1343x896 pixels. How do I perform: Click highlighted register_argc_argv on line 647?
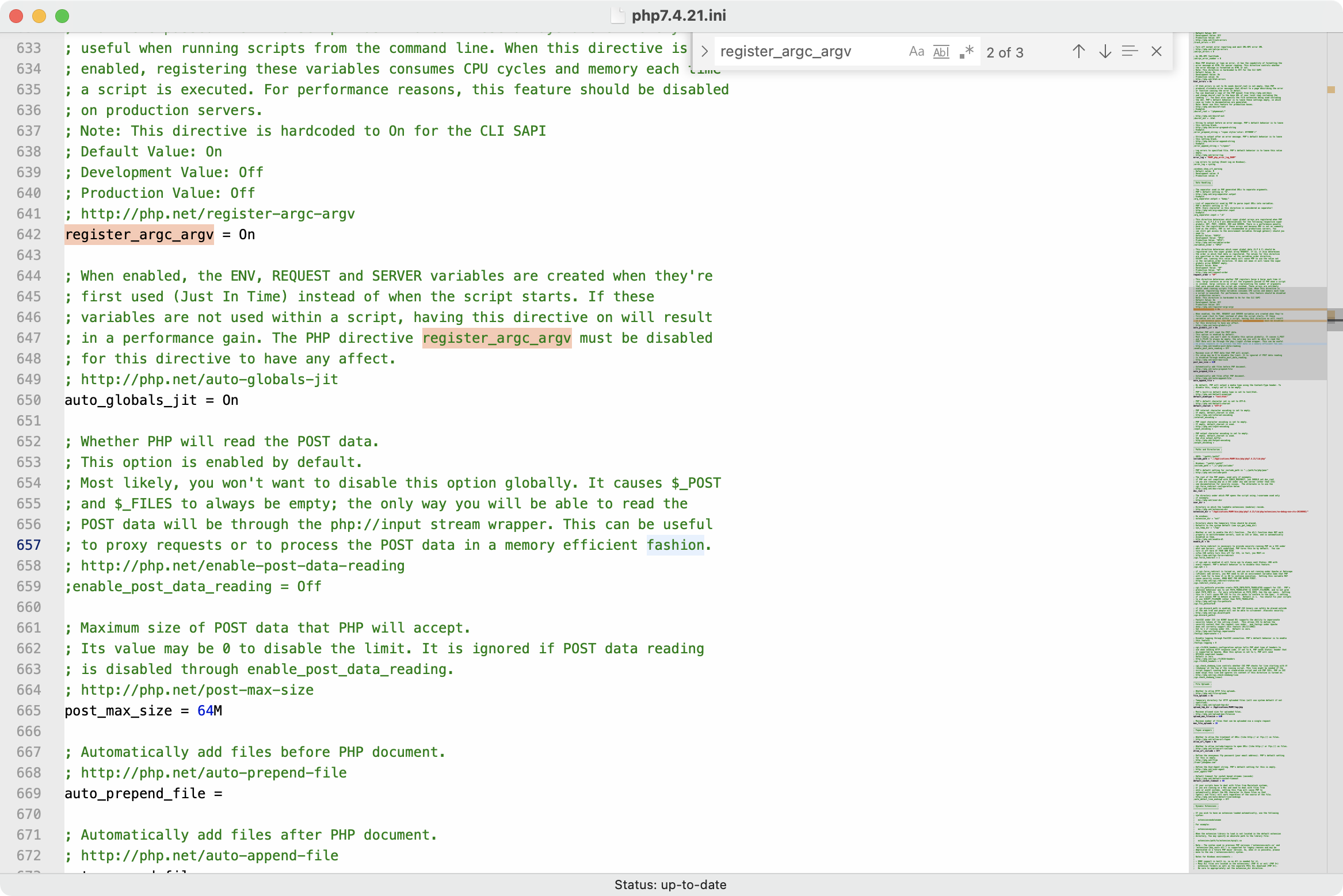pos(497,338)
